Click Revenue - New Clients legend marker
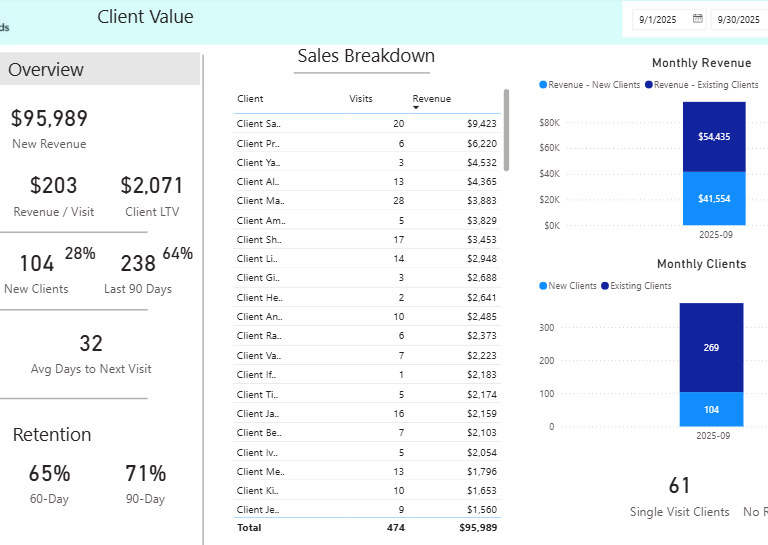768x545 pixels. (x=543, y=85)
